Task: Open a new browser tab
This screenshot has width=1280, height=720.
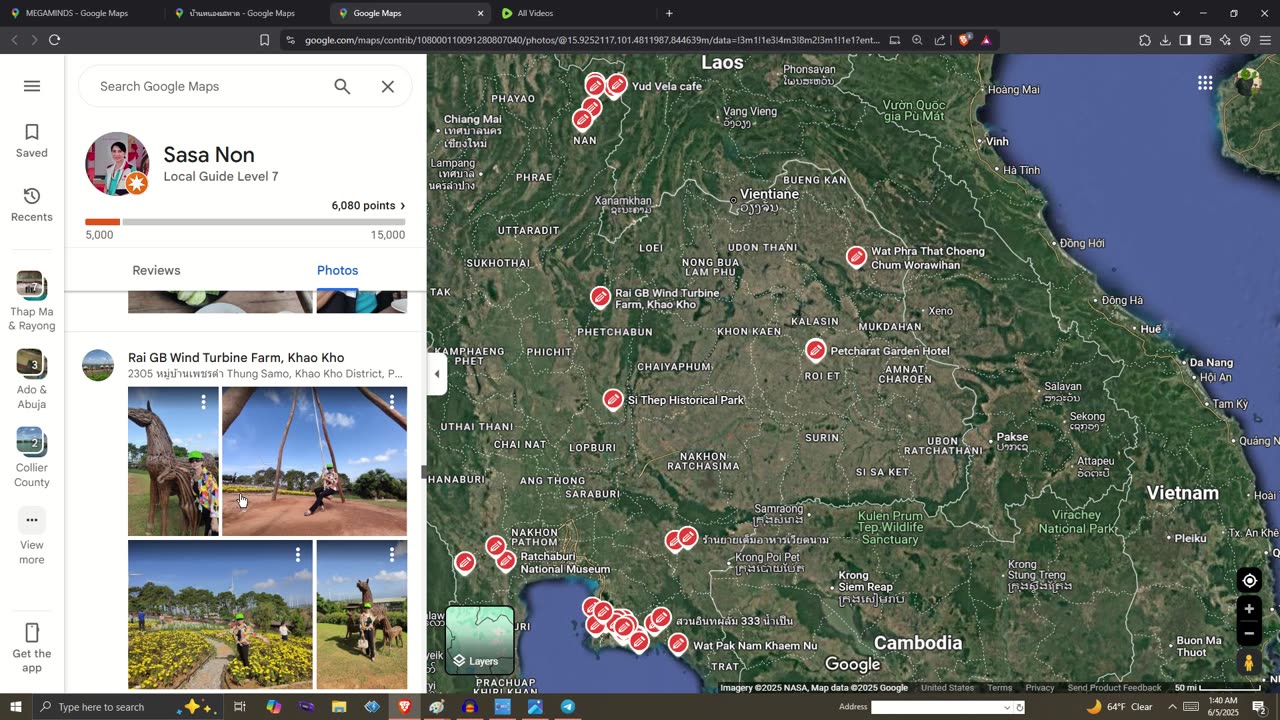Action: [x=669, y=13]
